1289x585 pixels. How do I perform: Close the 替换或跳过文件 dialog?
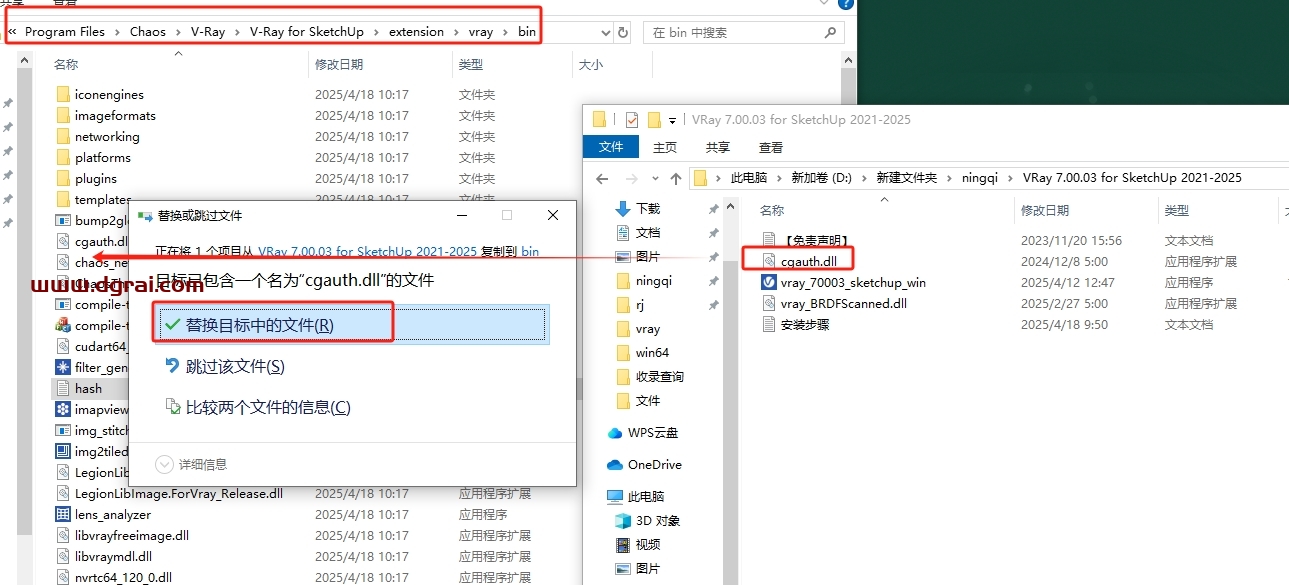click(553, 215)
